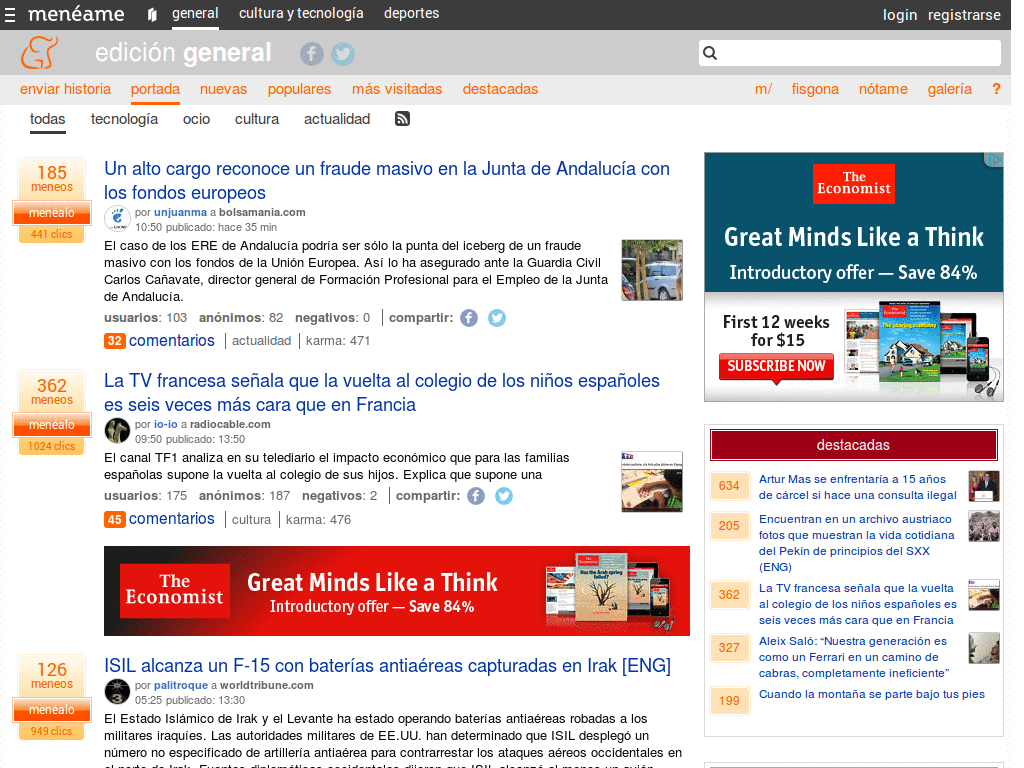1024x768 pixels.
Task: Open the más visitadas tab
Action: (x=397, y=89)
